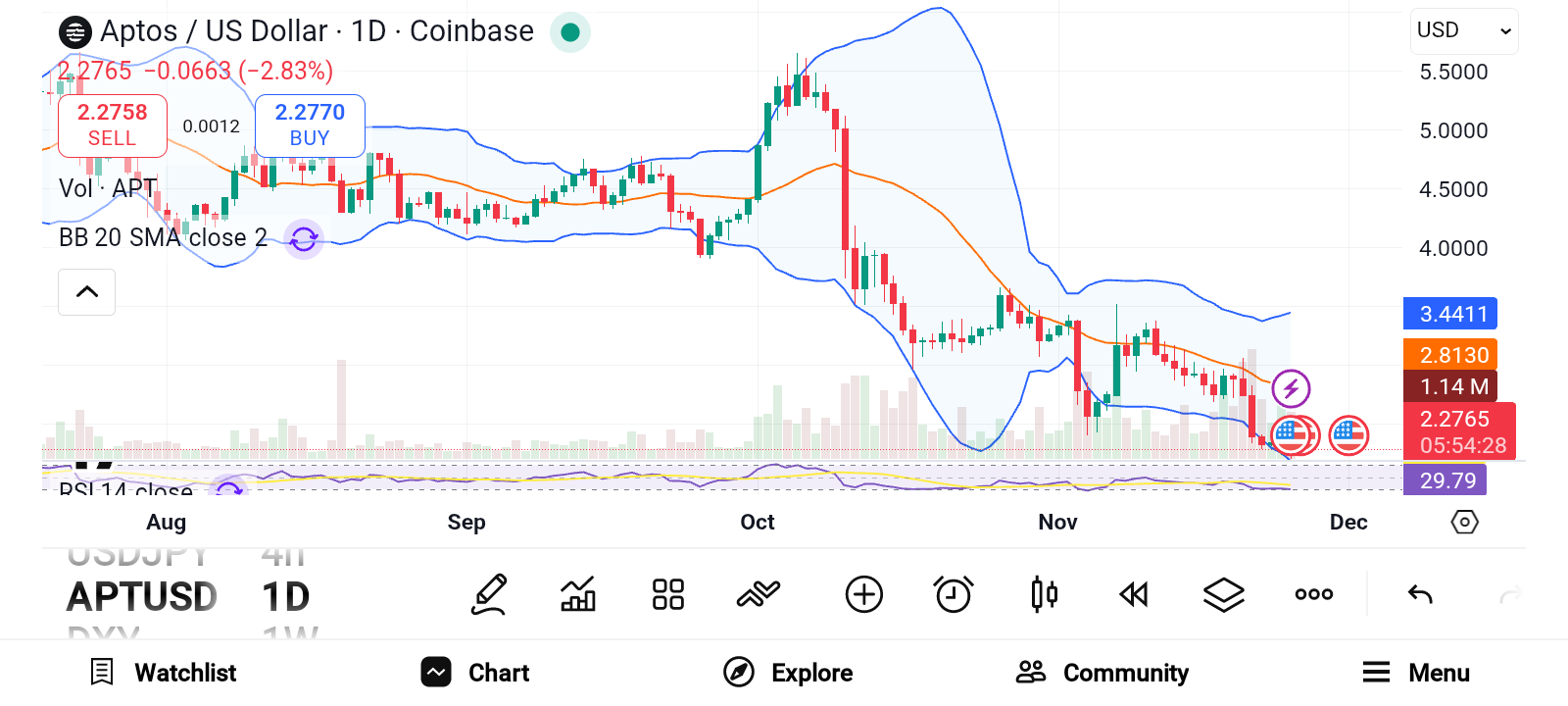The width and height of the screenshot is (1568, 706).
Task: Open the object tree layers icon
Action: click(x=1224, y=593)
